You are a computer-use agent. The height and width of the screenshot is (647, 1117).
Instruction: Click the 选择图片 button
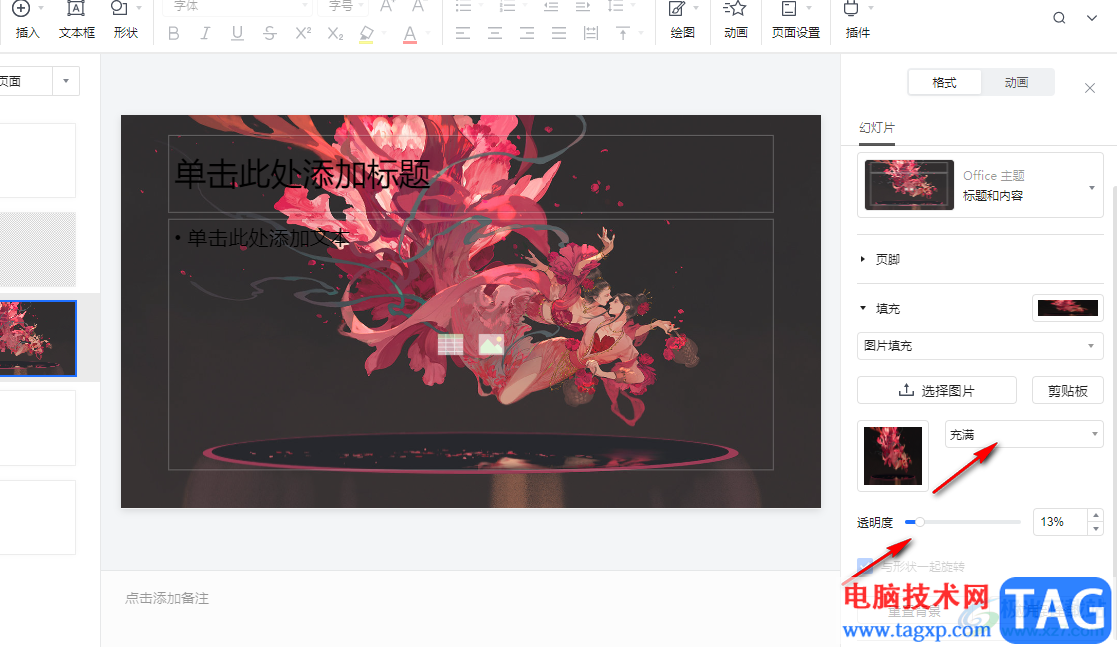click(937, 391)
